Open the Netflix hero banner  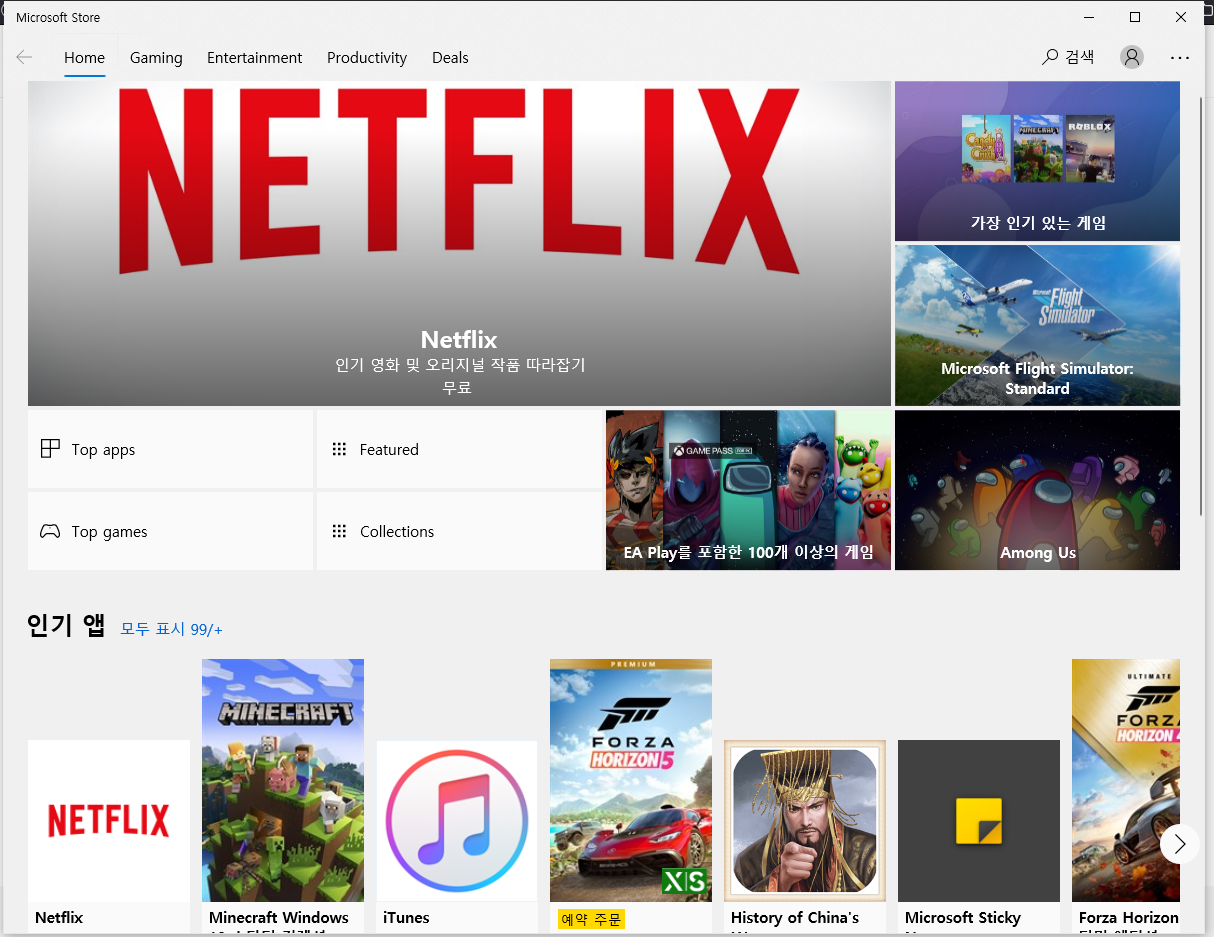(459, 243)
